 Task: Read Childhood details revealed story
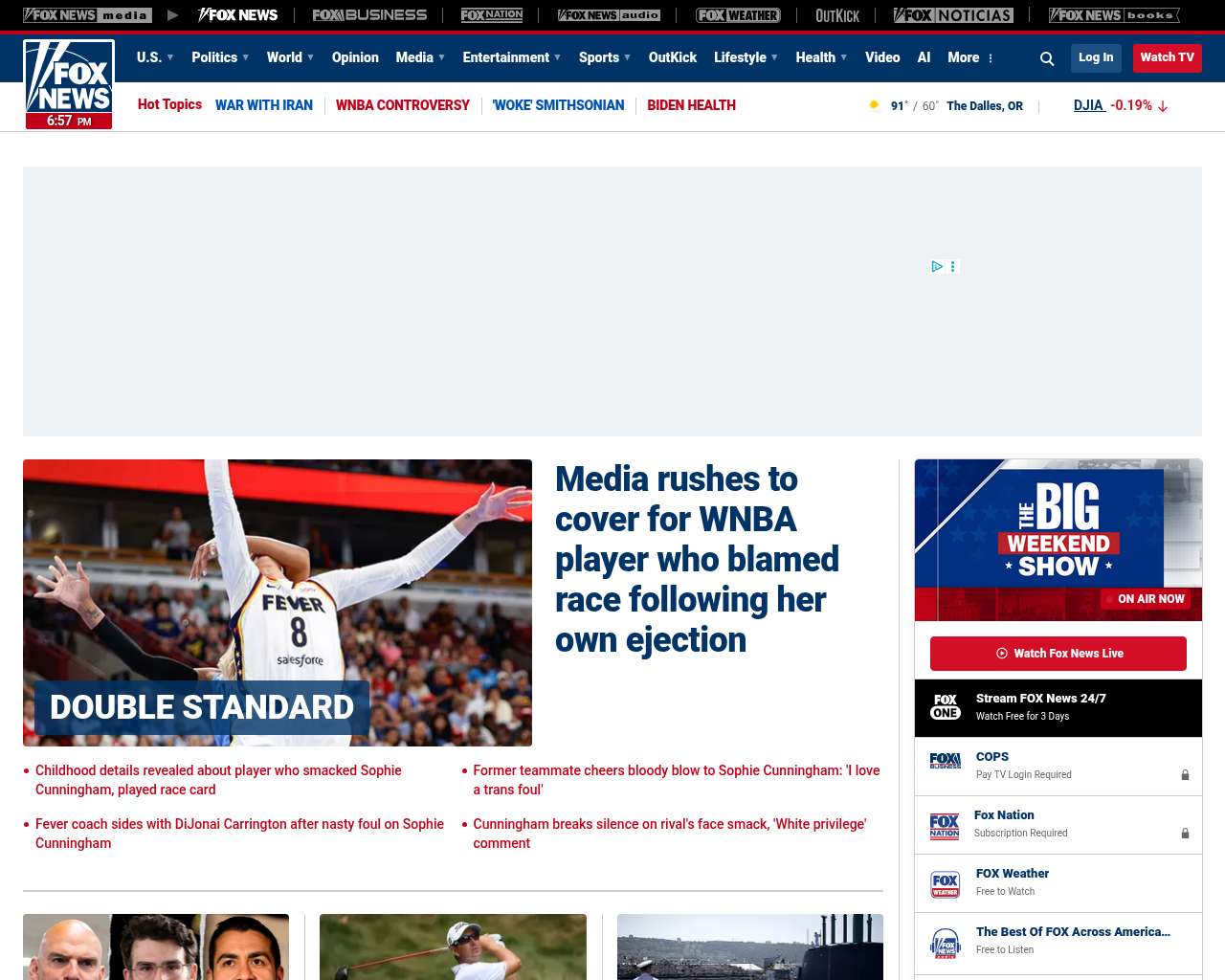point(218,780)
